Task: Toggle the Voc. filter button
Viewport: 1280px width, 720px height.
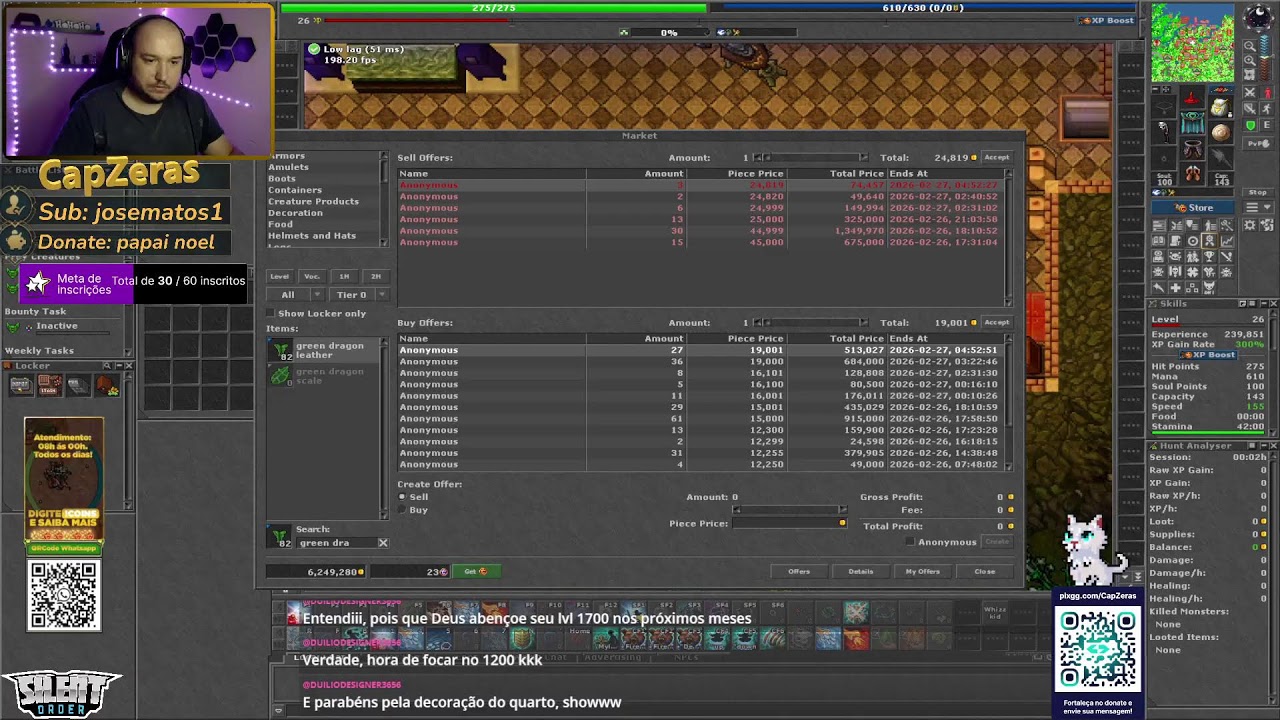Action: coord(312,277)
